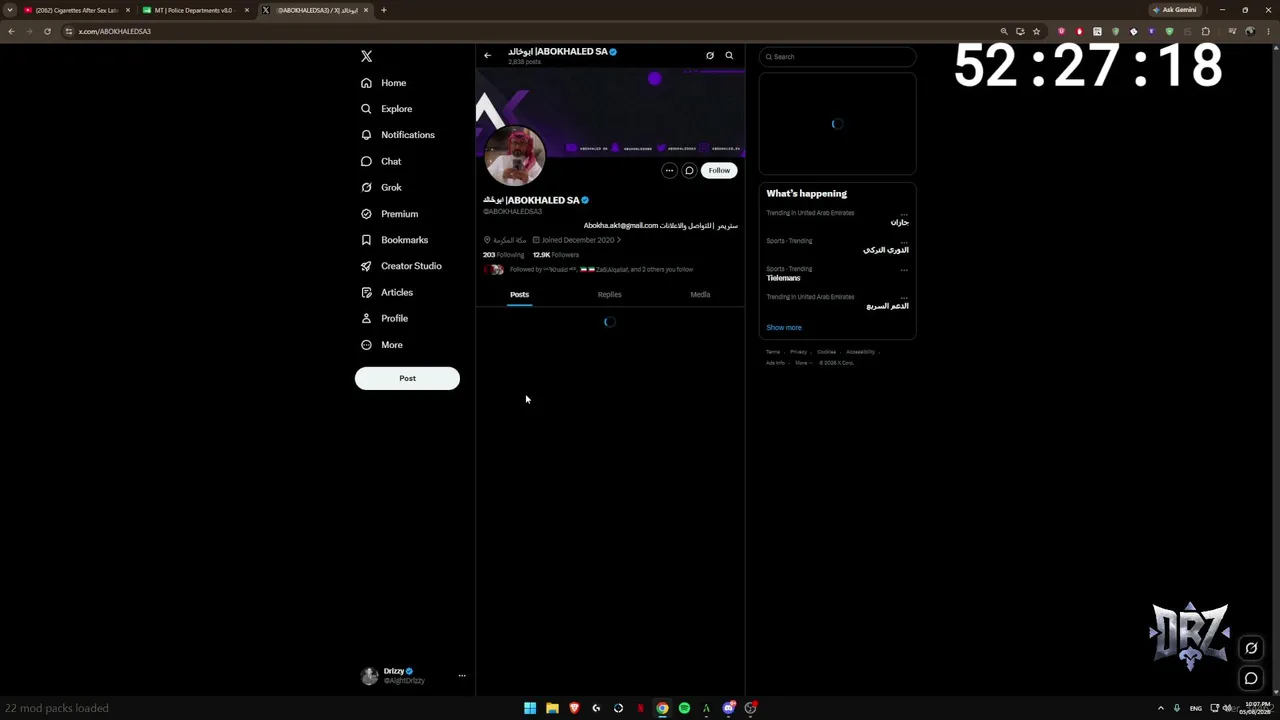Click Show more under What's happening

pyautogui.click(x=784, y=328)
